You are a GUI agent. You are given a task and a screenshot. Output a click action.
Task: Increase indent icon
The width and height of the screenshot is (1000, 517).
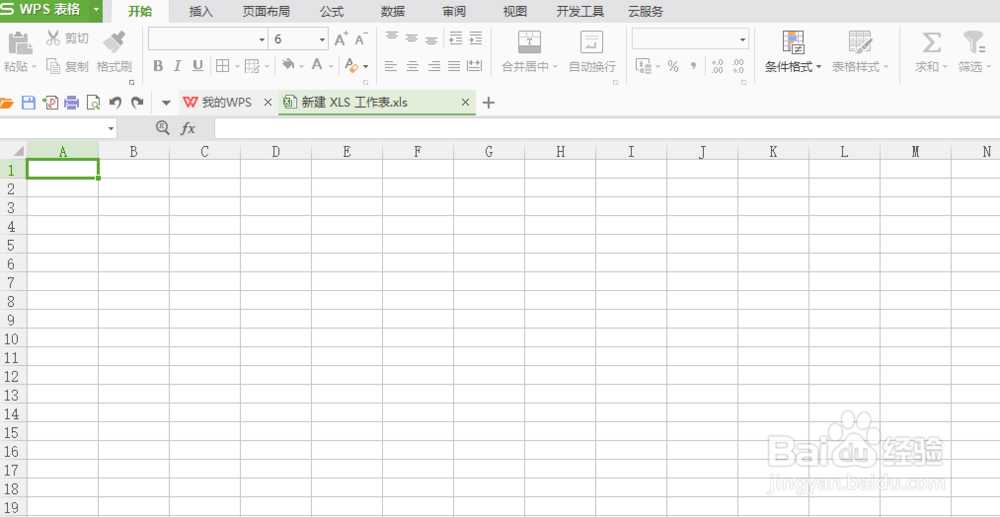pyautogui.click(x=476, y=38)
